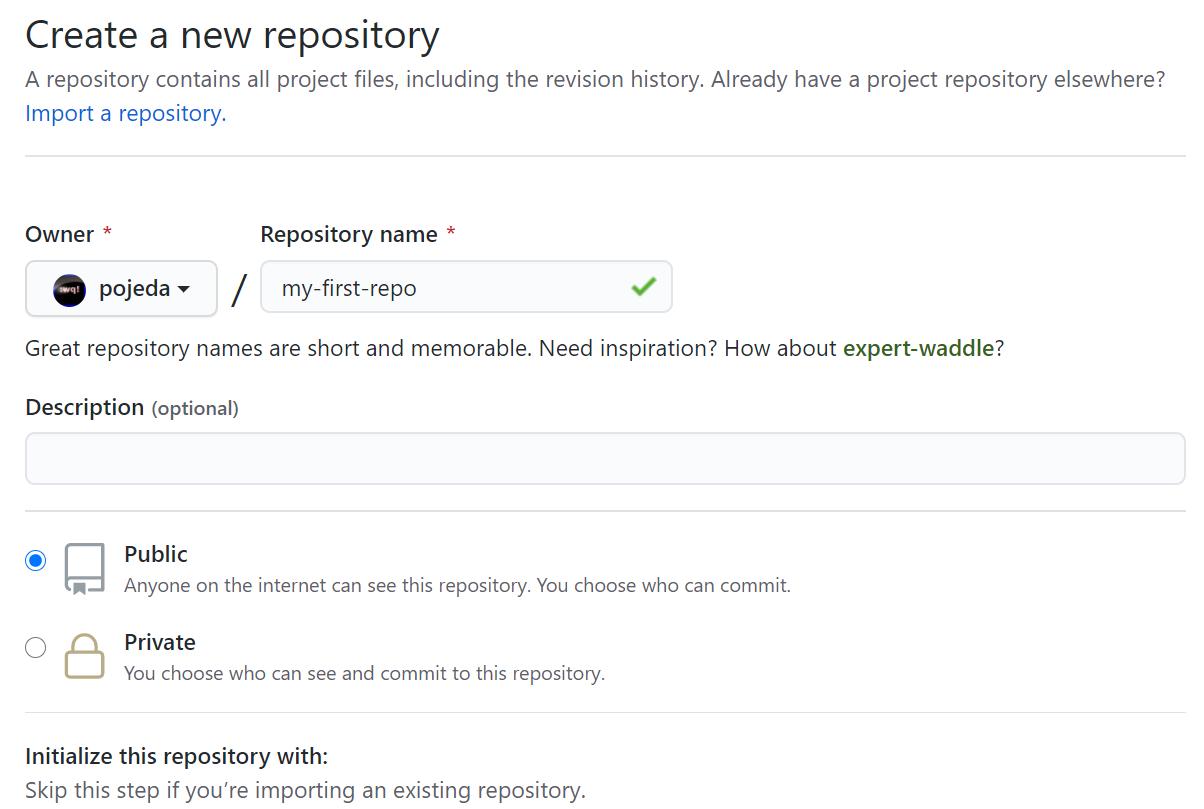Click the Private padlock icon
1204x809 pixels.
pyautogui.click(x=84, y=657)
